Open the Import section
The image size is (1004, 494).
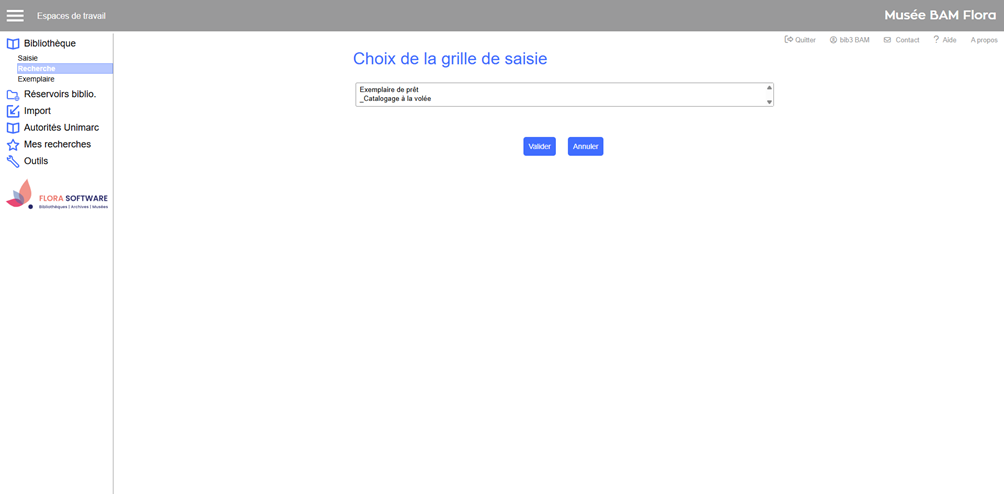37,111
